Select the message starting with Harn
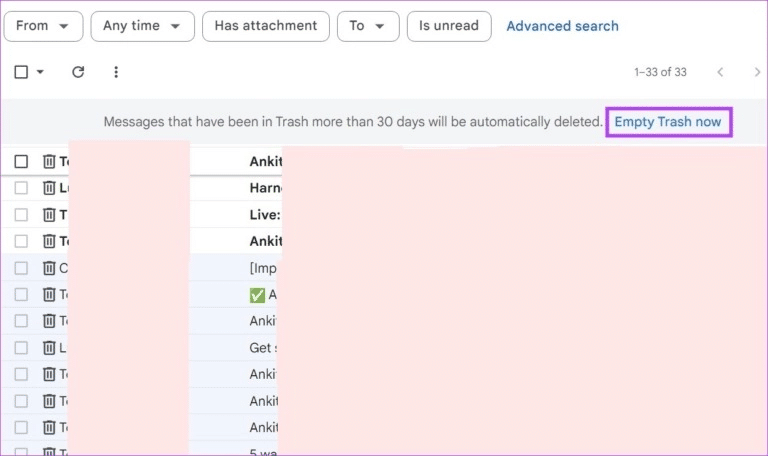768x456 pixels. click(x=21, y=188)
